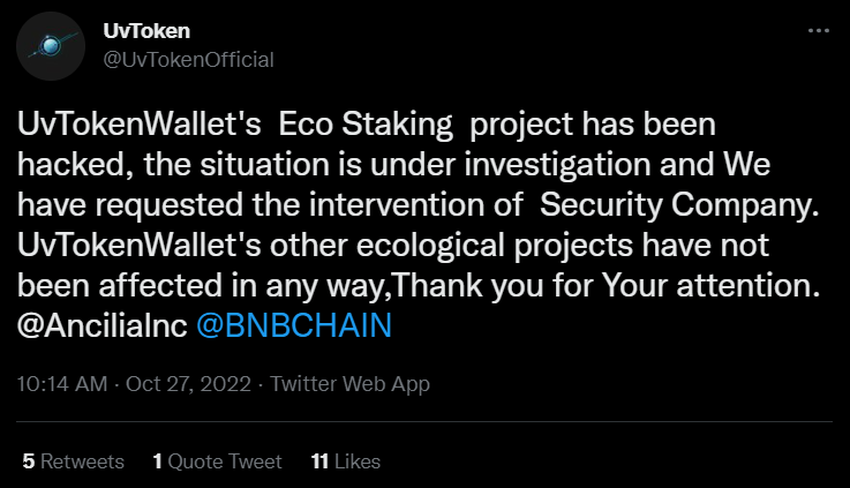Open the tweet's three-dot more options menu
The image size is (850, 488).
coord(818,33)
